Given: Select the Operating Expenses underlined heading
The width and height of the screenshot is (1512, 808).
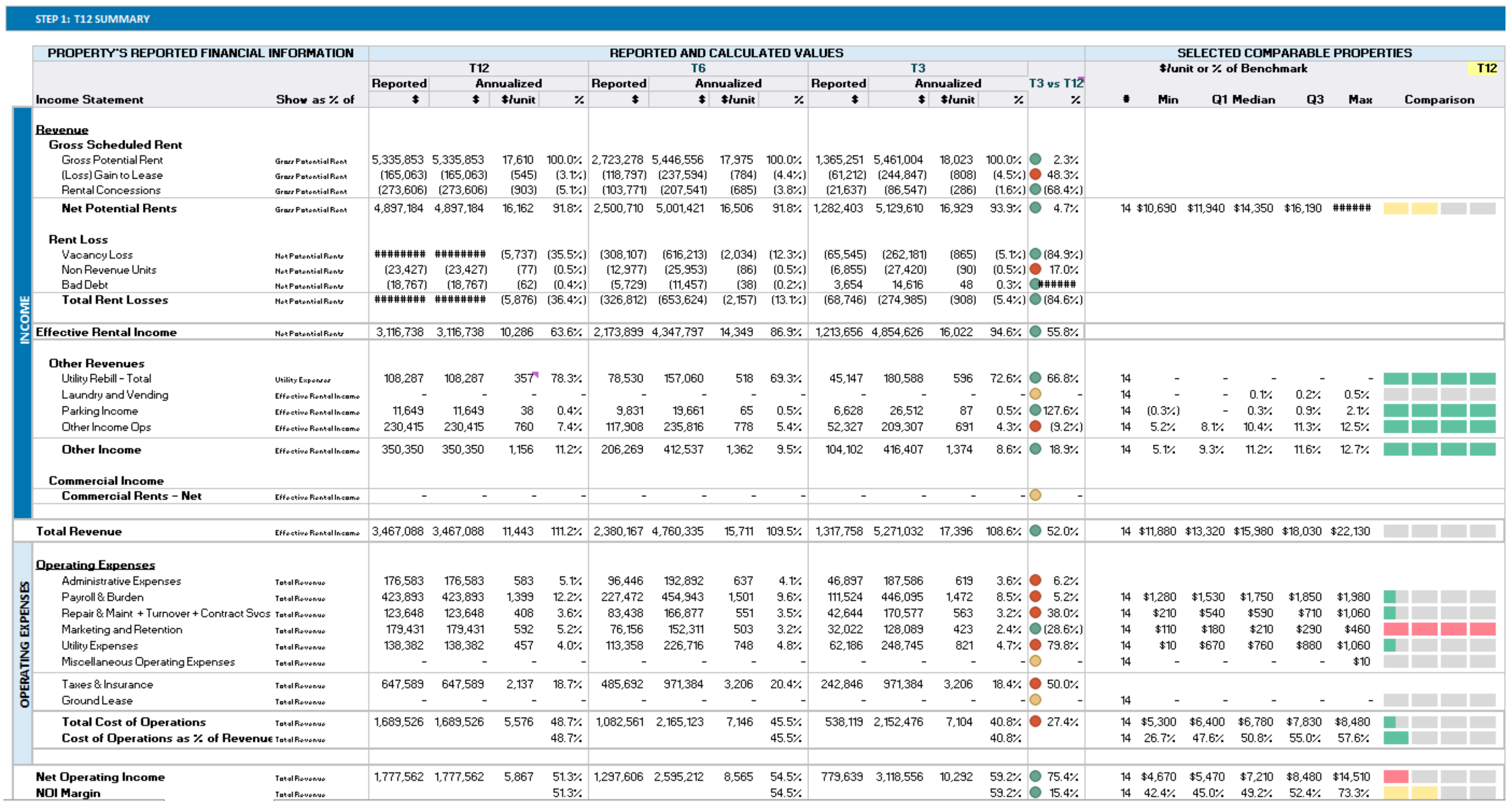Looking at the screenshot, I should click(95, 565).
